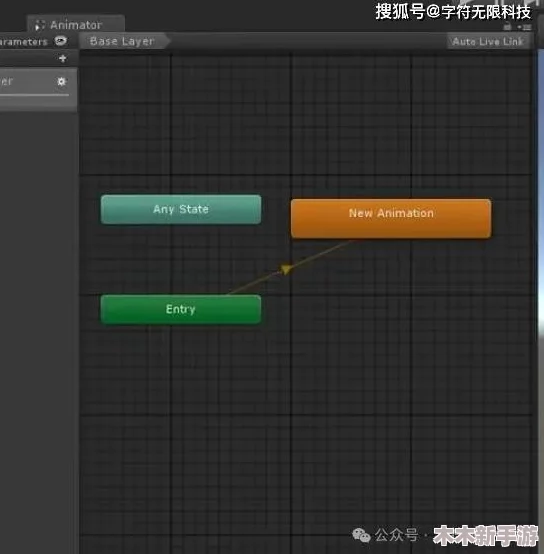Click the transition arrow between Entry and New Animation
This screenshot has height=554, width=544.
[x=286, y=269]
